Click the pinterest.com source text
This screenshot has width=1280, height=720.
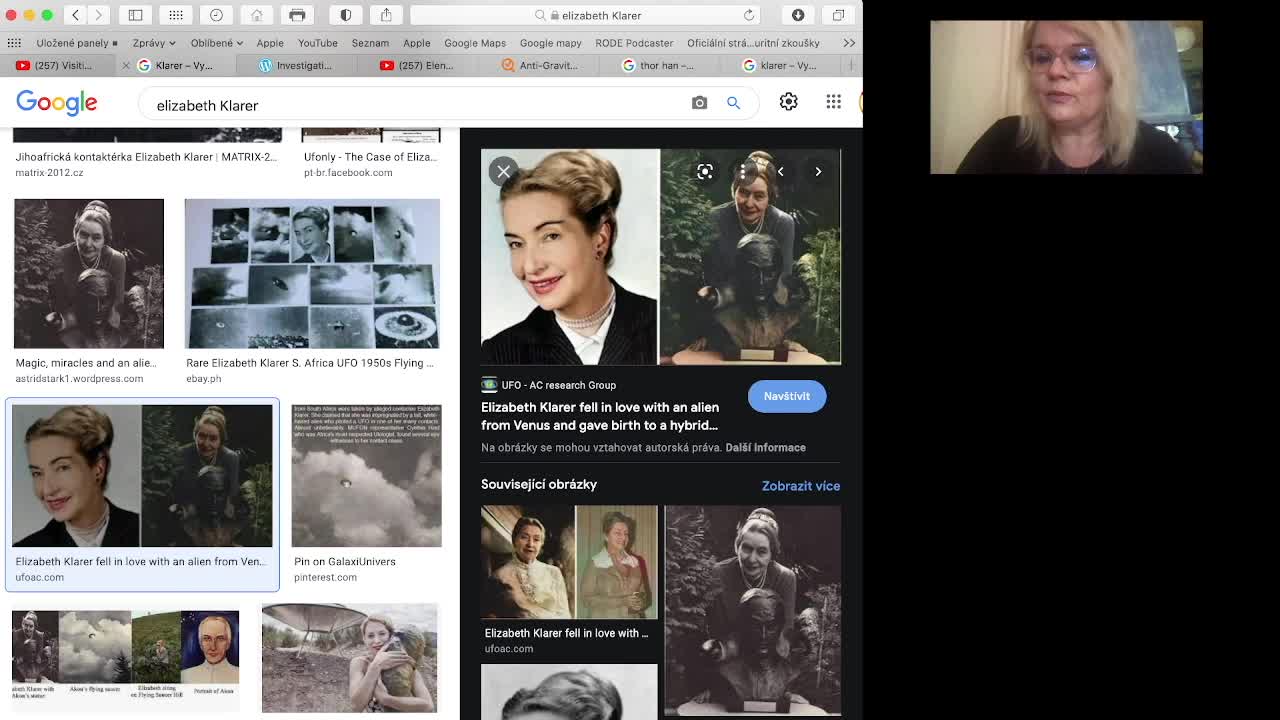pos(325,577)
